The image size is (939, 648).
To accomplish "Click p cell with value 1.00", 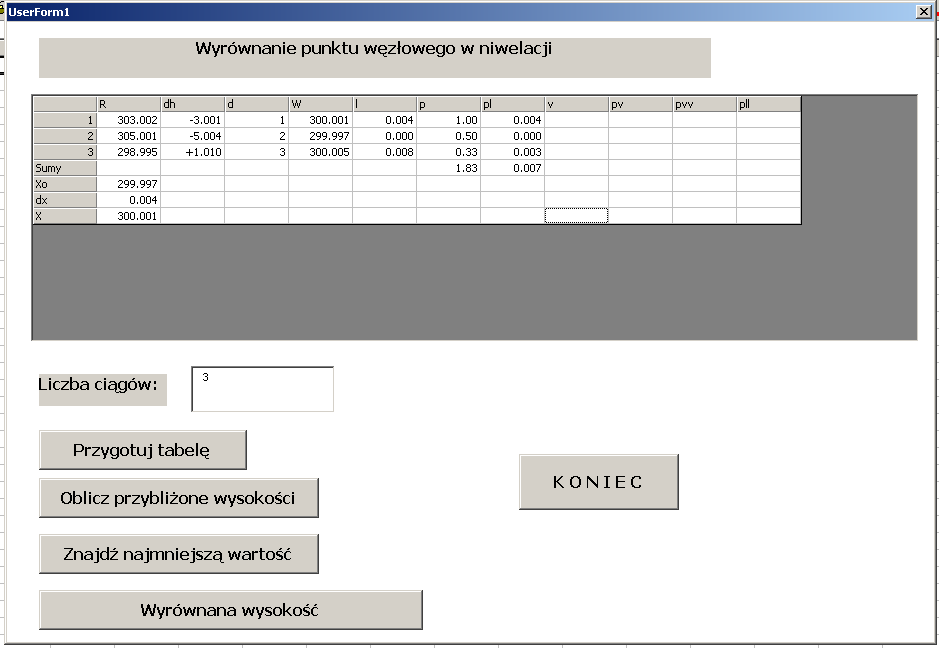I will coord(449,120).
